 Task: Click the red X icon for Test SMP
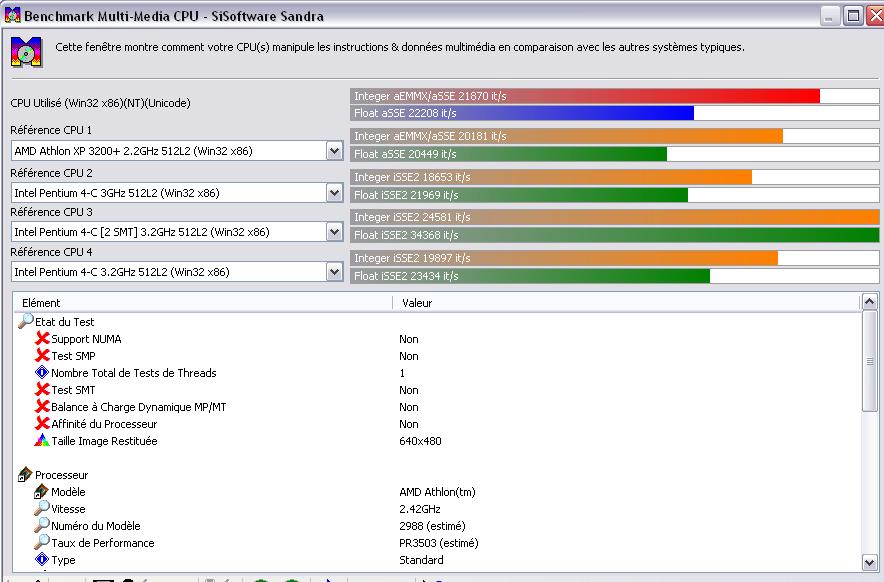coord(42,355)
